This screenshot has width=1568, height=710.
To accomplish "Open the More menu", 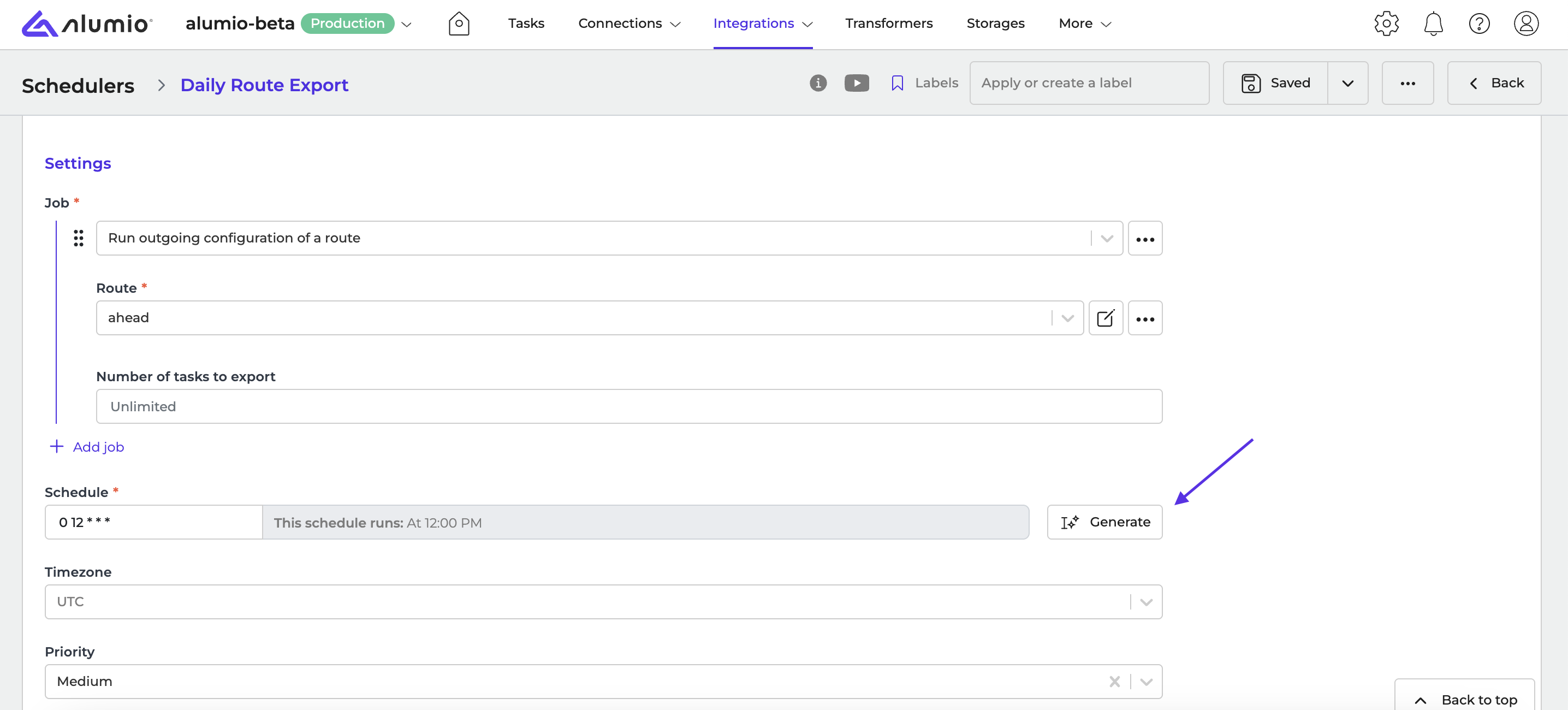I will pos(1085,23).
